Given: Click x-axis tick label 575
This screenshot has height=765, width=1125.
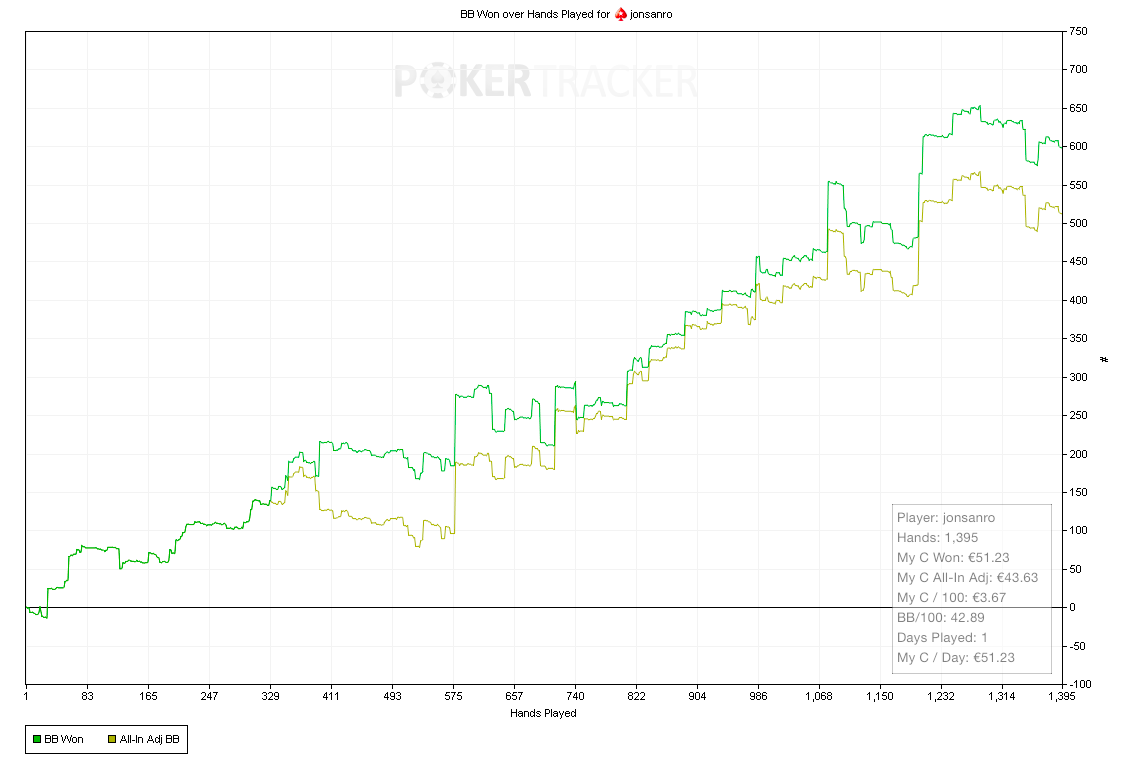Looking at the screenshot, I should point(453,696).
